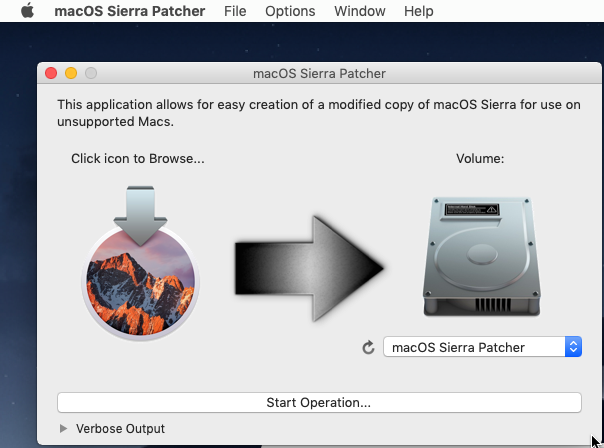
Task: Open the macOS Sierra Patcher application menu
Action: tap(129, 11)
